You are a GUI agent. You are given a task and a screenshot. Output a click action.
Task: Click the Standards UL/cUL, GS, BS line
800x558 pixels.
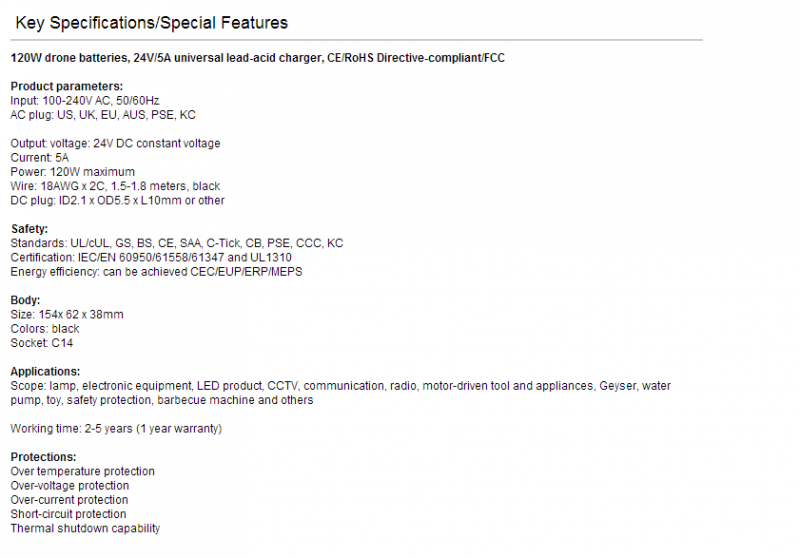(x=177, y=243)
